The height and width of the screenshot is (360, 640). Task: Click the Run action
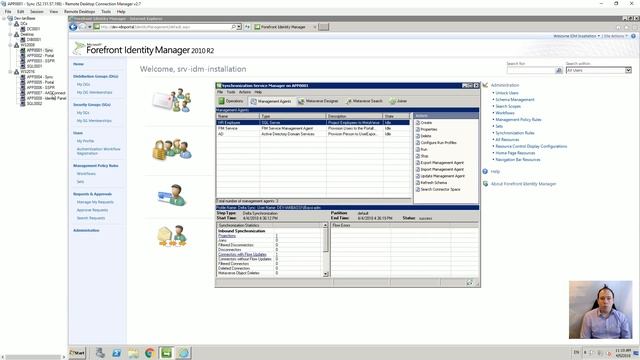pos(421,149)
